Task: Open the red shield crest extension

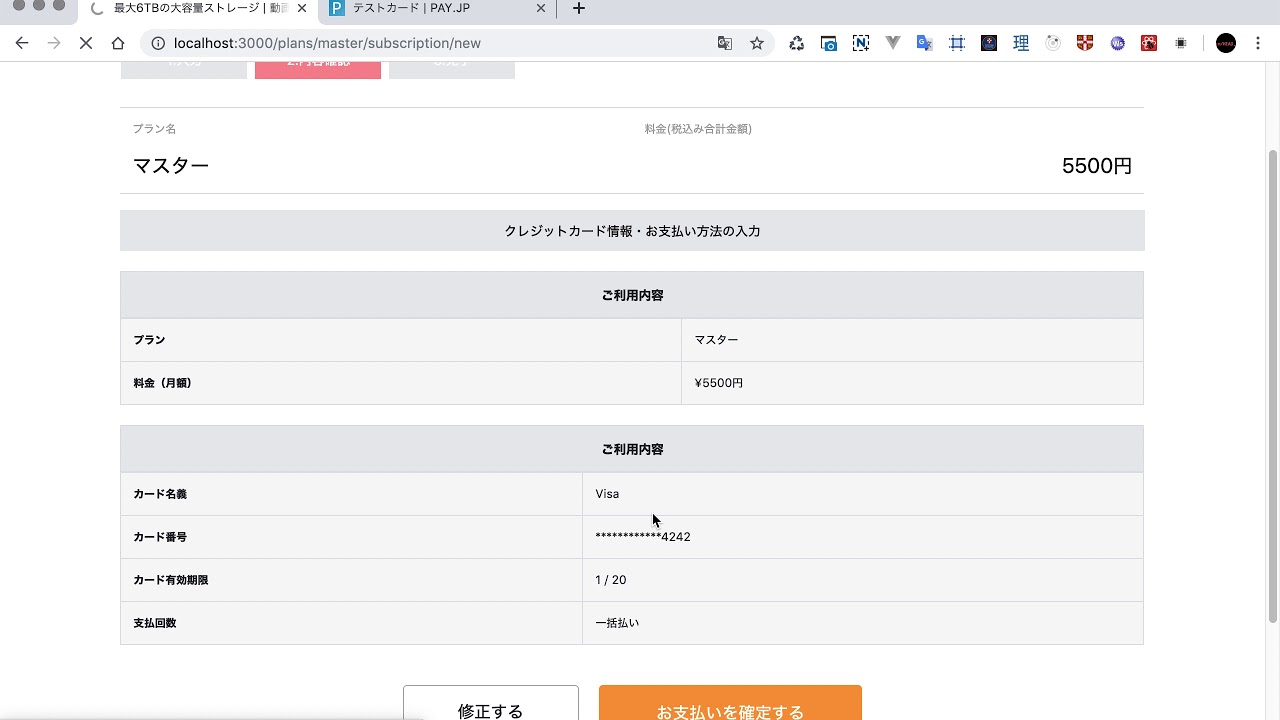Action: pos(1085,43)
